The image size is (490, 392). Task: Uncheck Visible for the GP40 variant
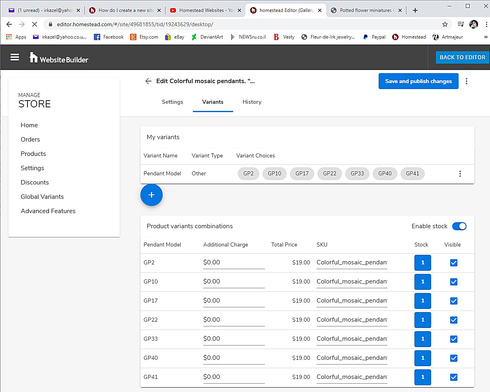453,358
